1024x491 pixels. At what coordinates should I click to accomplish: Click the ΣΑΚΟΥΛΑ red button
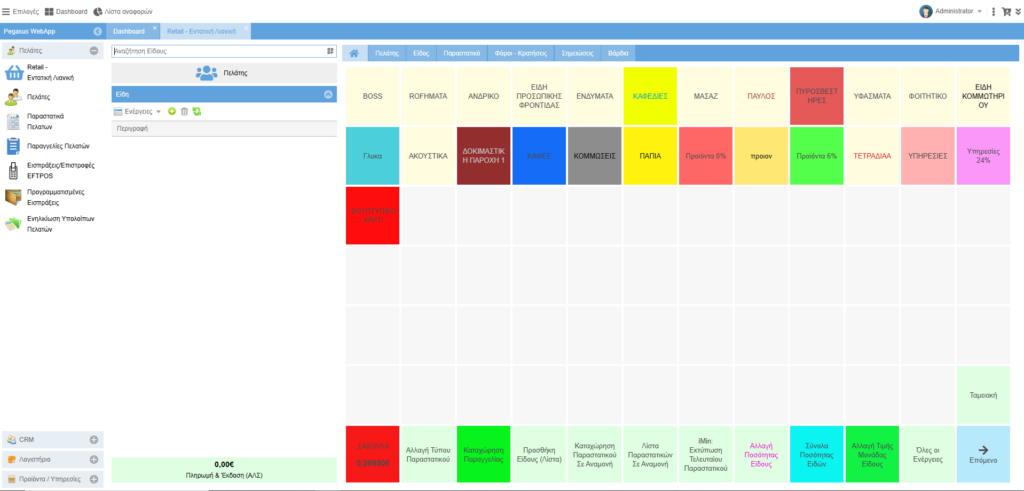pos(372,454)
